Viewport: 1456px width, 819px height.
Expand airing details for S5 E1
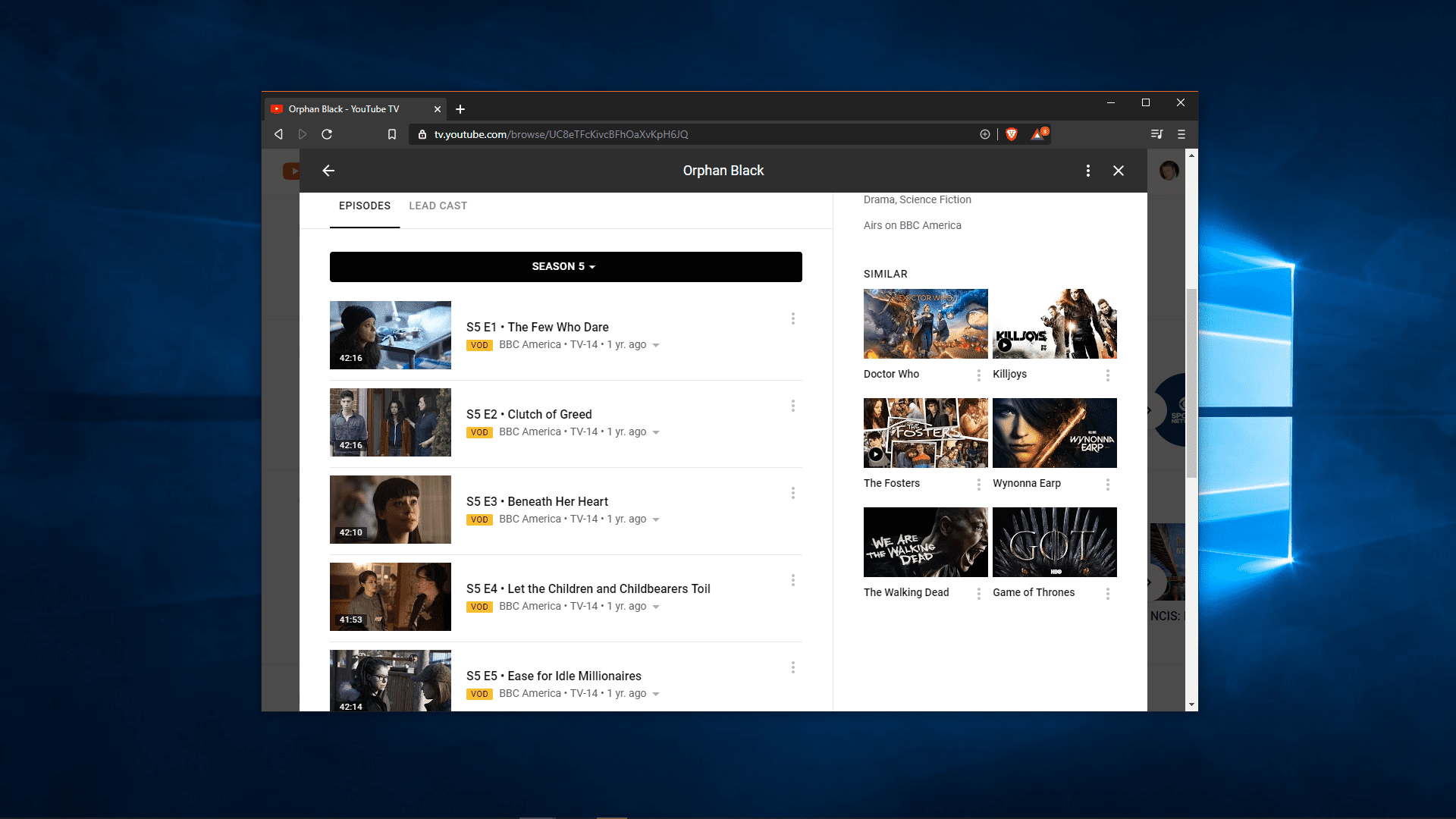coord(656,345)
